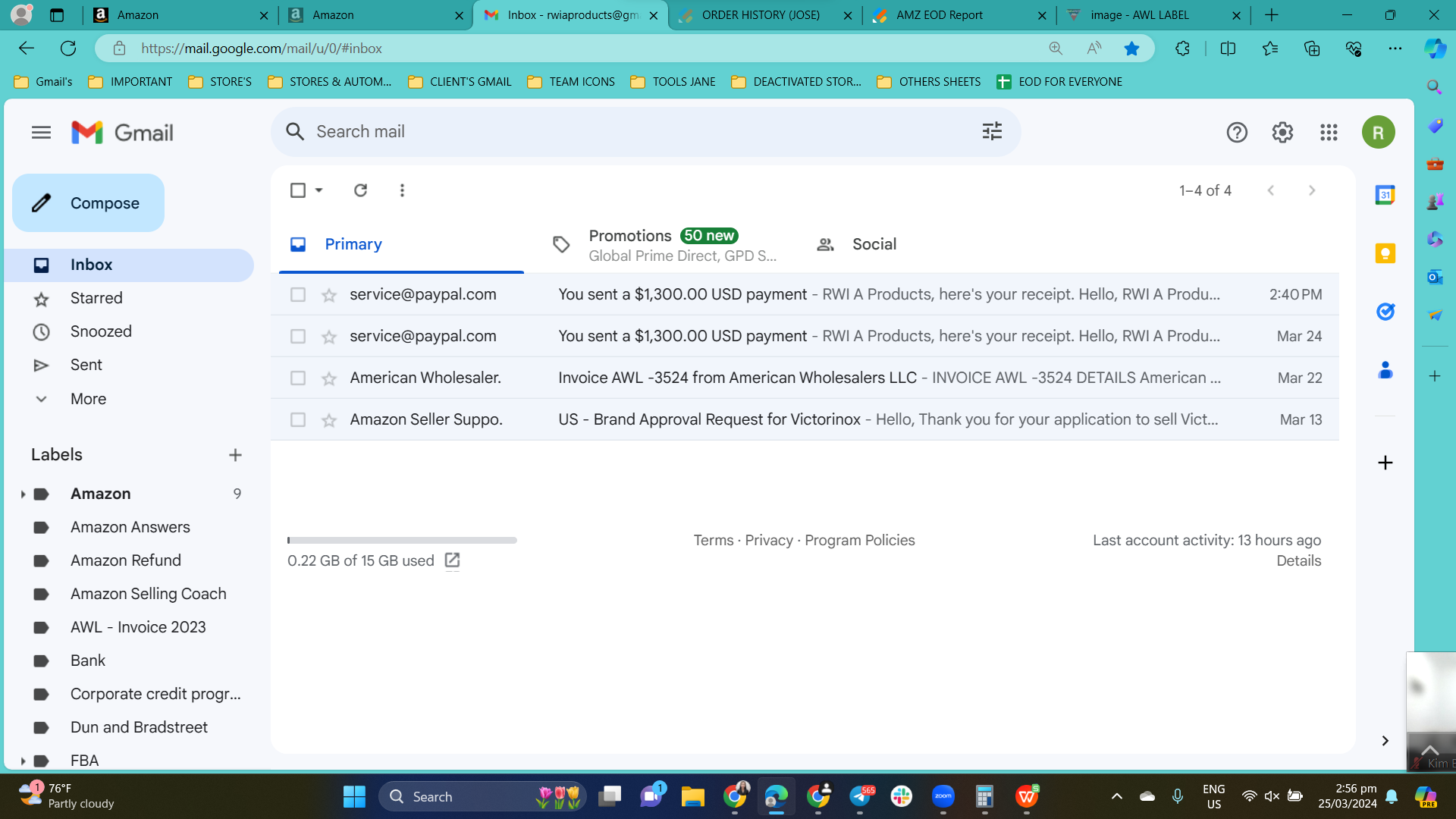Viewport: 1456px width, 819px height.
Task: Open Slack from the Windows taskbar
Action: (x=902, y=796)
